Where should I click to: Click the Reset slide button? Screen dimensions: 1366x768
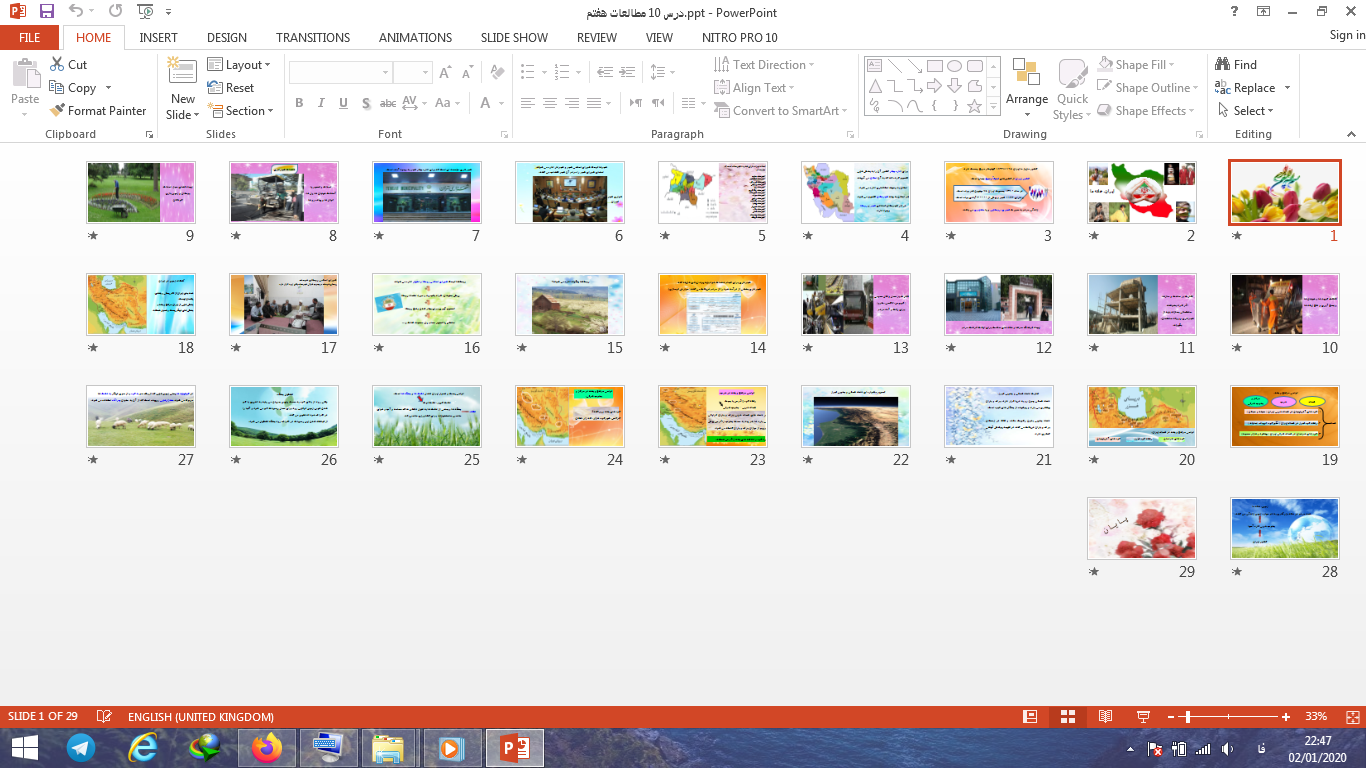click(x=231, y=88)
